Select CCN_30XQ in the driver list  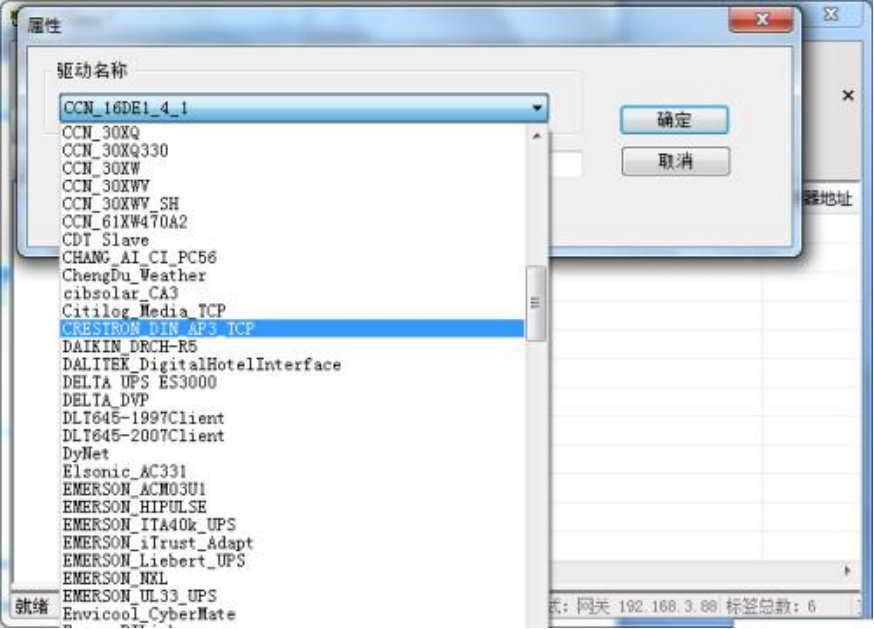coord(292,133)
